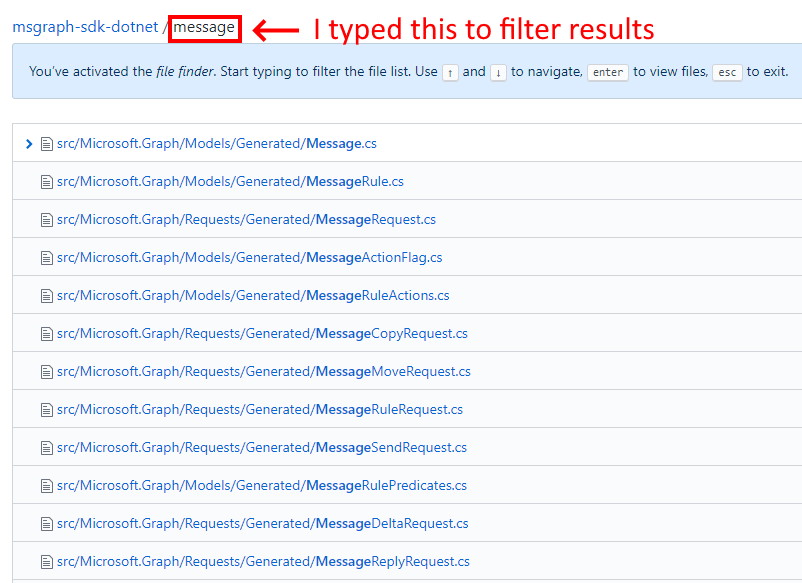Click the file icon beside MessageReplyRequest.cs

click(x=46, y=561)
